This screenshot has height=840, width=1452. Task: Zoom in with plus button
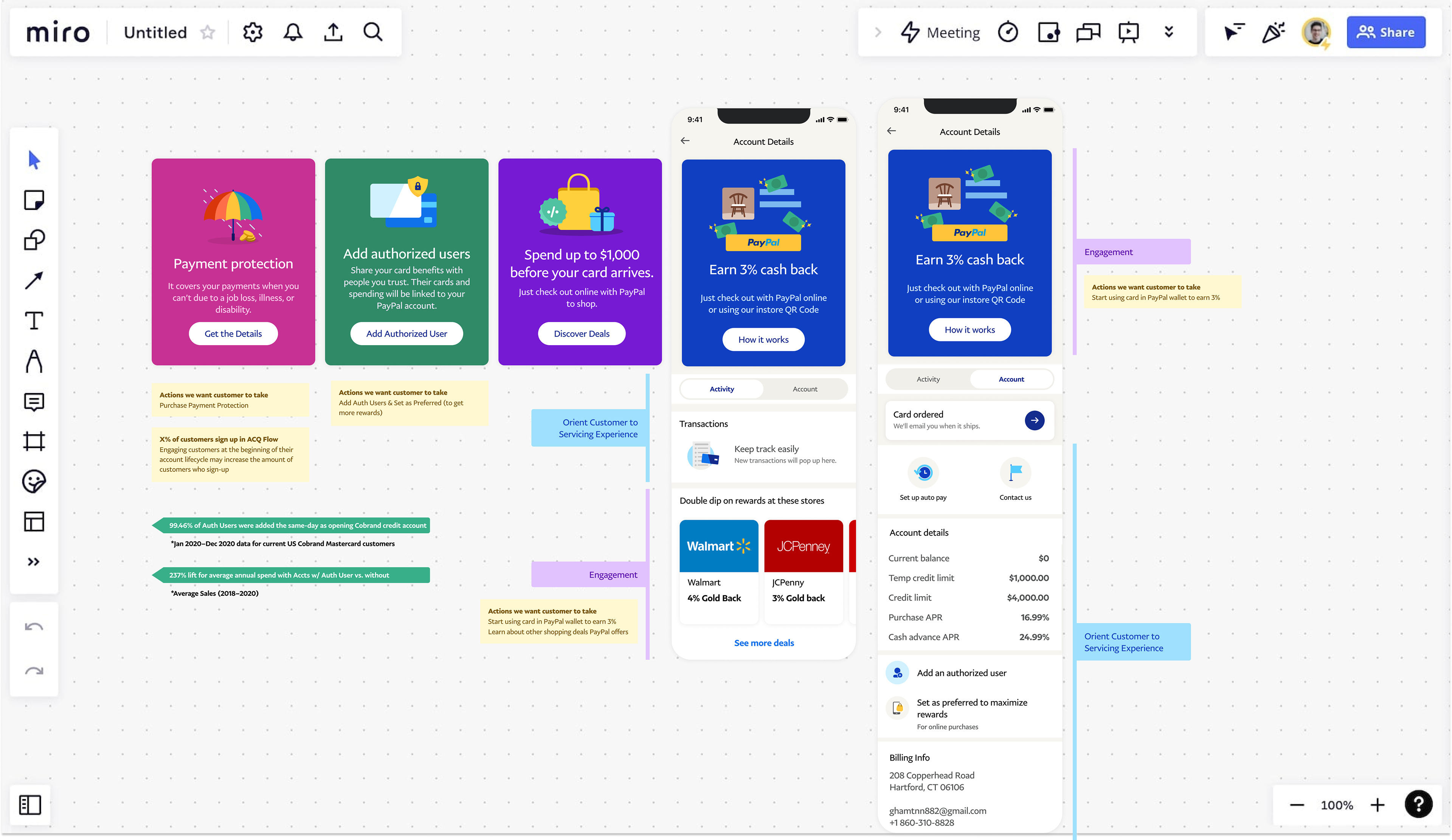point(1377,805)
